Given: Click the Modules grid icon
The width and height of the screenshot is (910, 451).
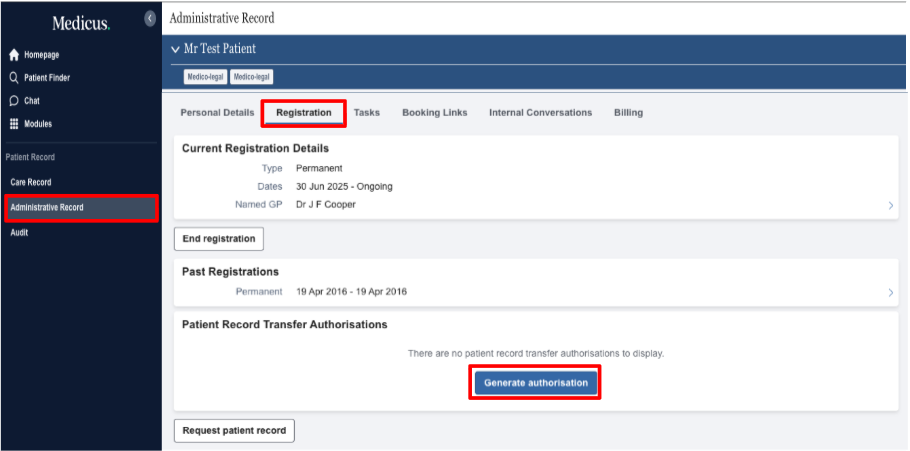Looking at the screenshot, I should pyautogui.click(x=13, y=124).
